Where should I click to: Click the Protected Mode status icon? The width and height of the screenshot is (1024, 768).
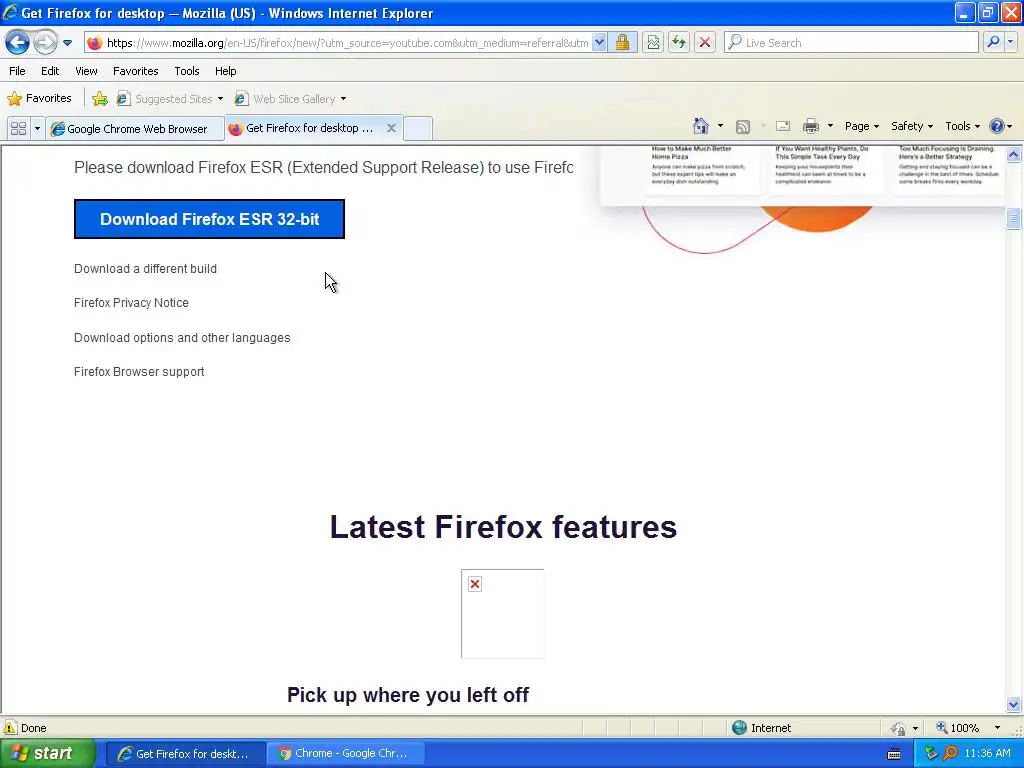[899, 728]
